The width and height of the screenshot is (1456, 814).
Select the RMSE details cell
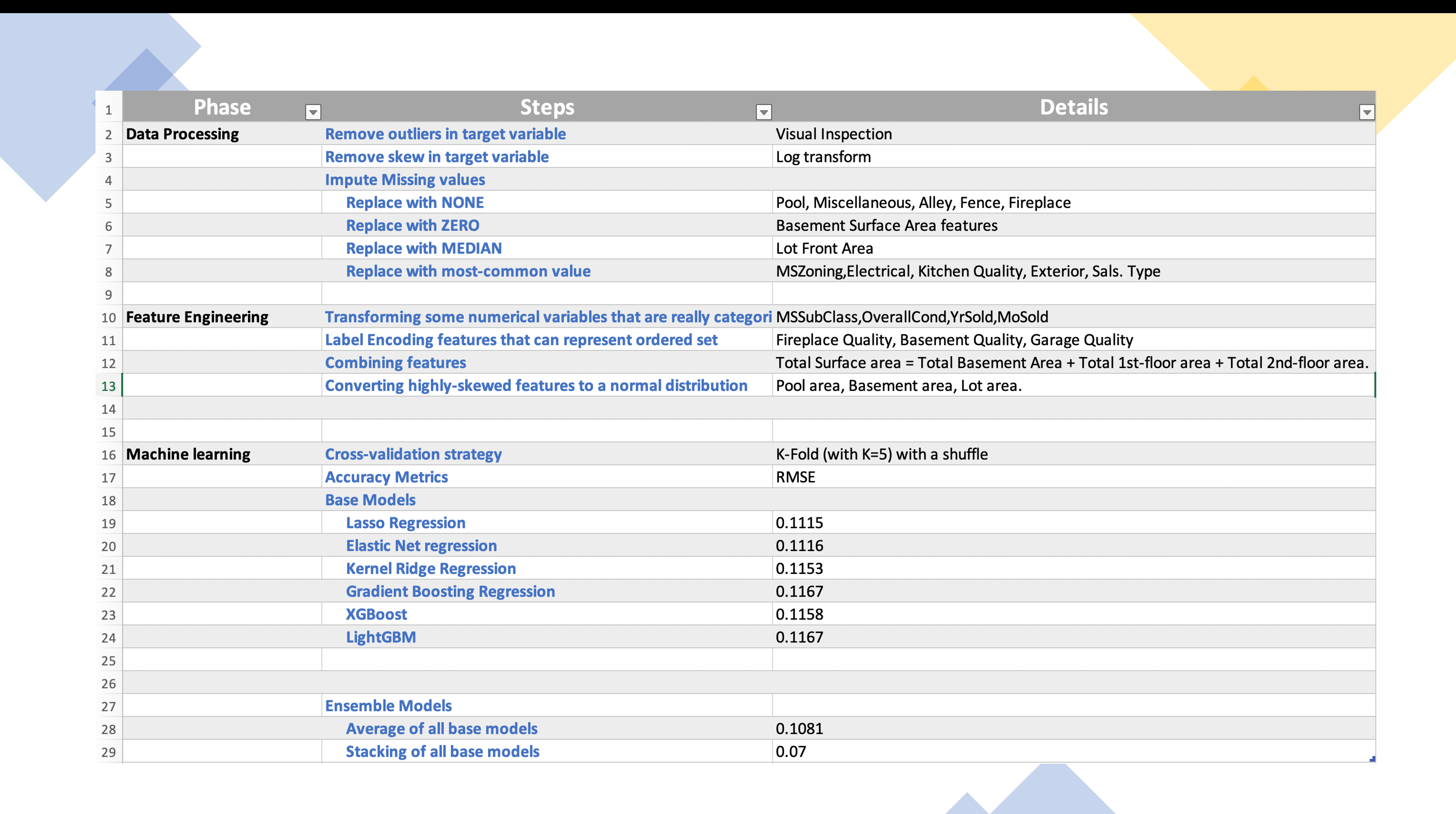pyautogui.click(x=795, y=477)
